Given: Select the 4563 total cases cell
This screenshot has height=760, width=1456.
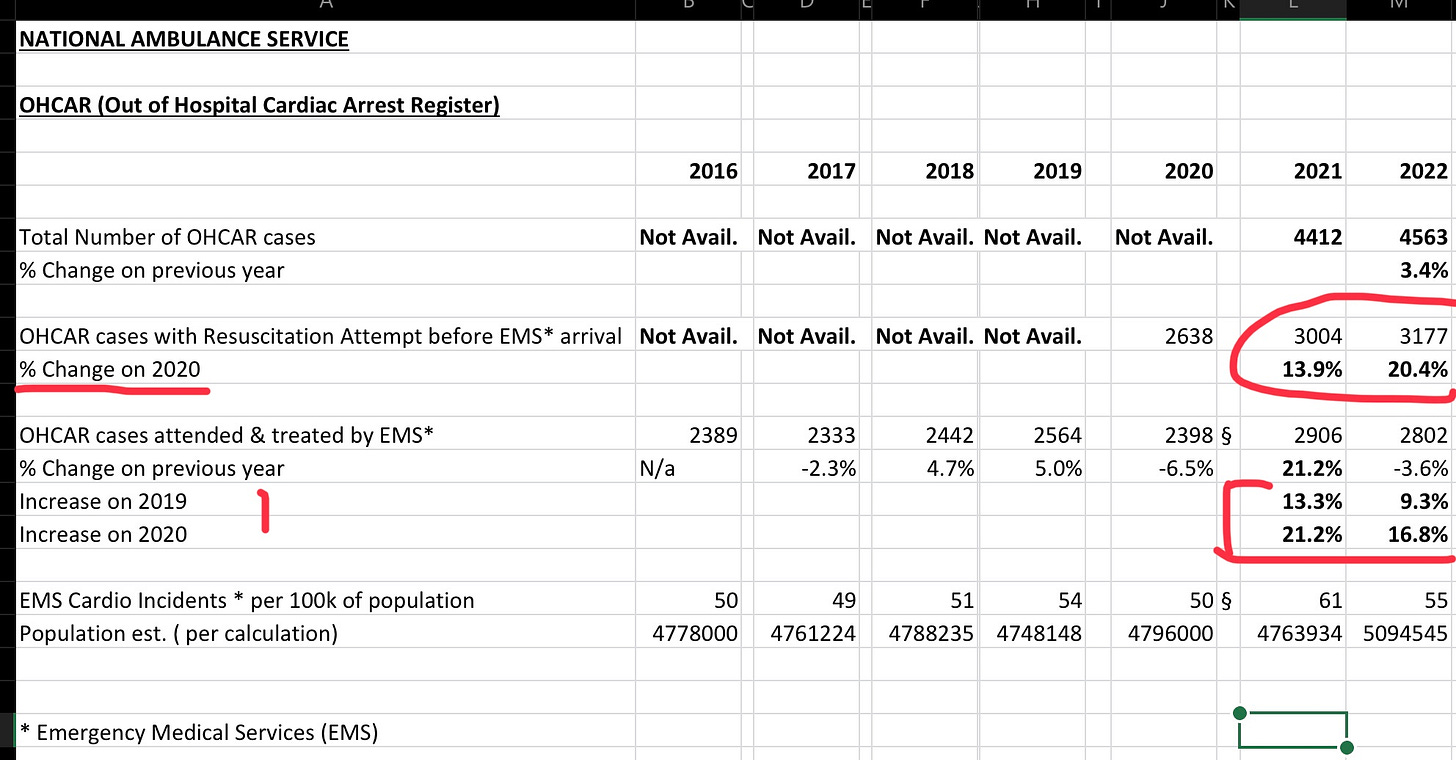Looking at the screenshot, I should pos(1424,237).
